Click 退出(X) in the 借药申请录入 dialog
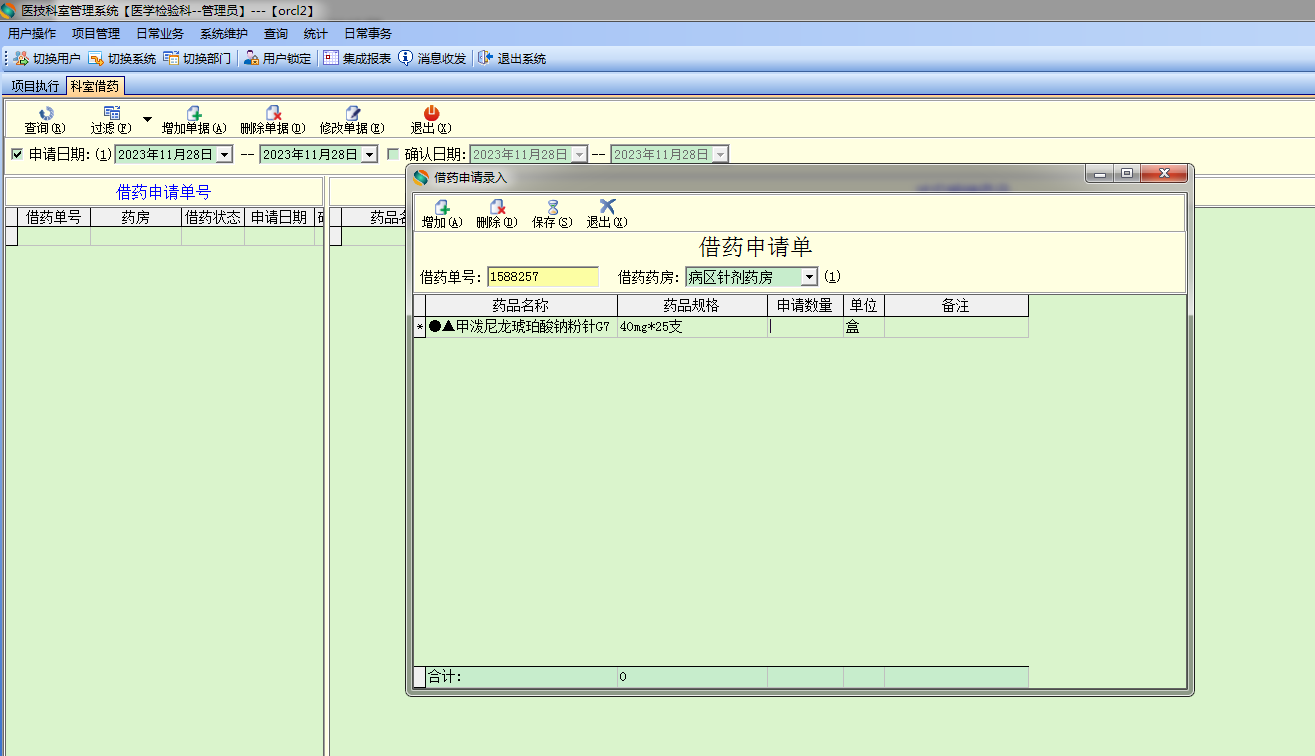The width and height of the screenshot is (1315, 756). pos(607,214)
